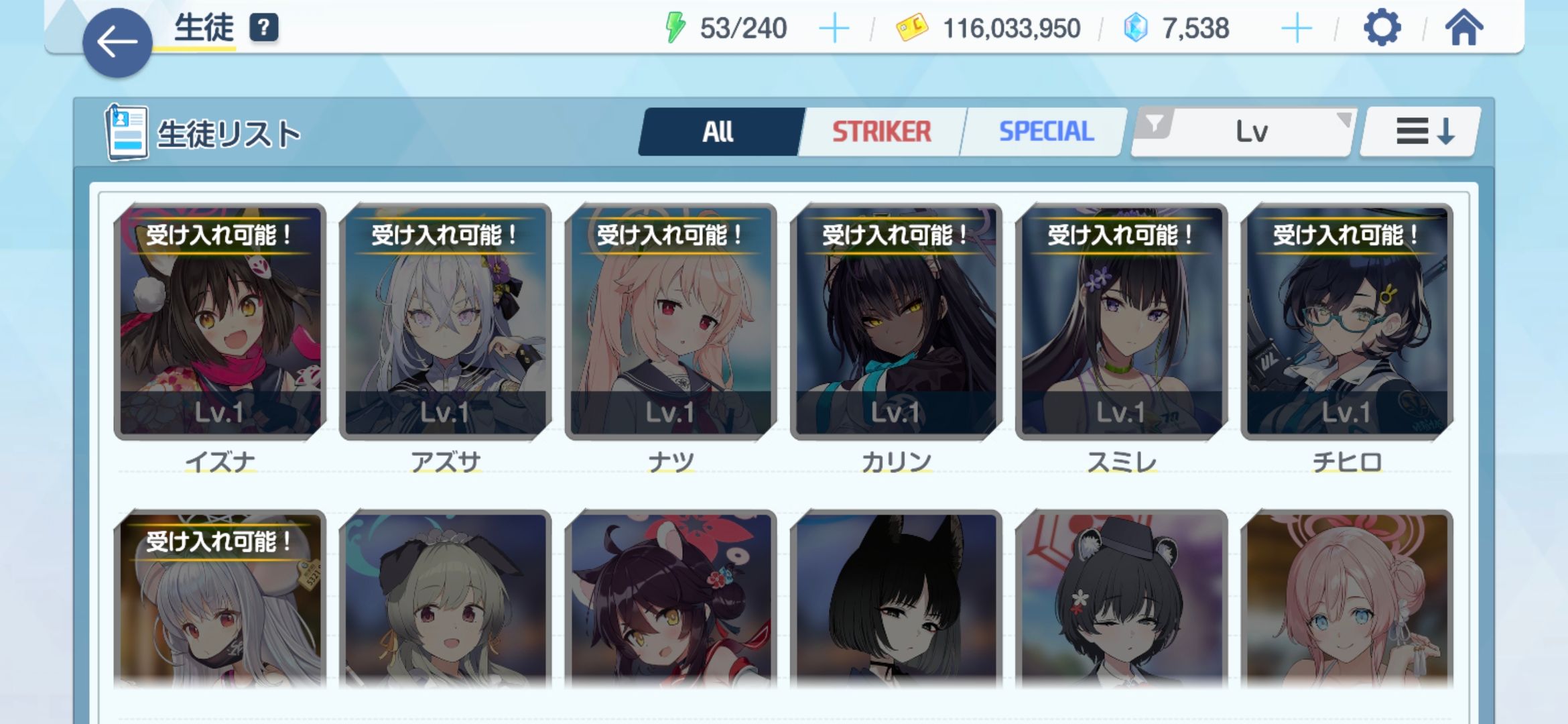This screenshot has width=1568, height=724.
Task: Open the Lv sort dropdown
Action: [x=1252, y=132]
